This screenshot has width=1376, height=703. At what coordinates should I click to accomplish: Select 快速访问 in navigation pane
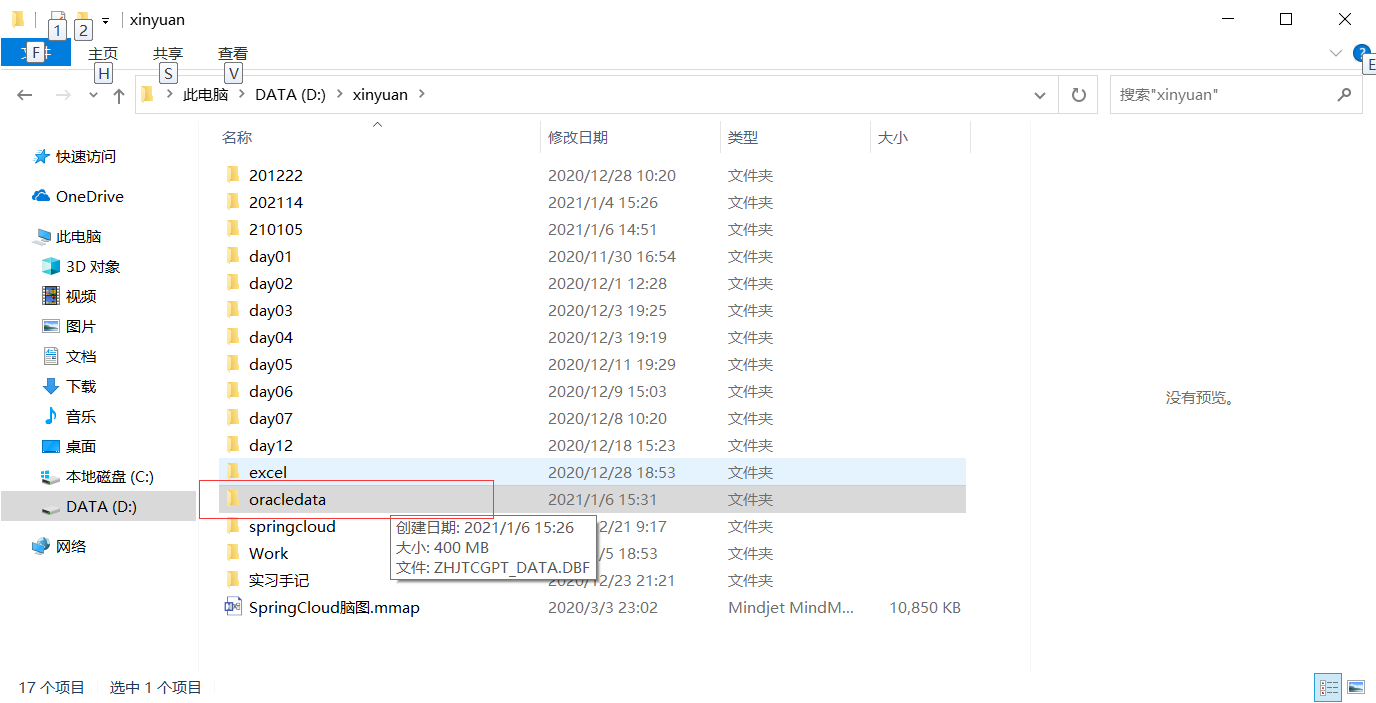(x=86, y=156)
